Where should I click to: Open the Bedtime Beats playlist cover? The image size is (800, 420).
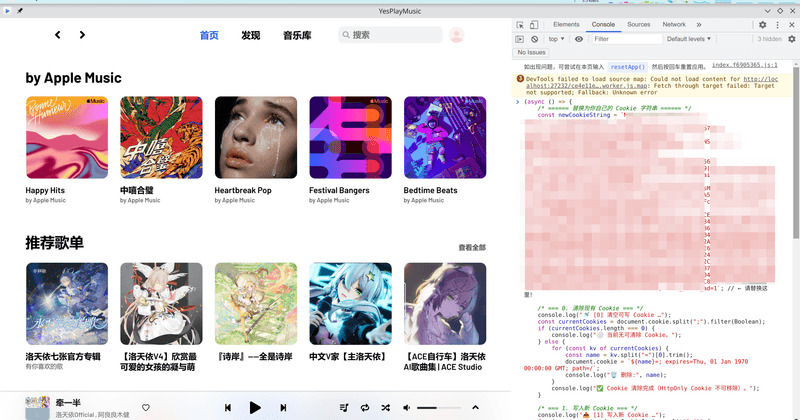coord(445,137)
